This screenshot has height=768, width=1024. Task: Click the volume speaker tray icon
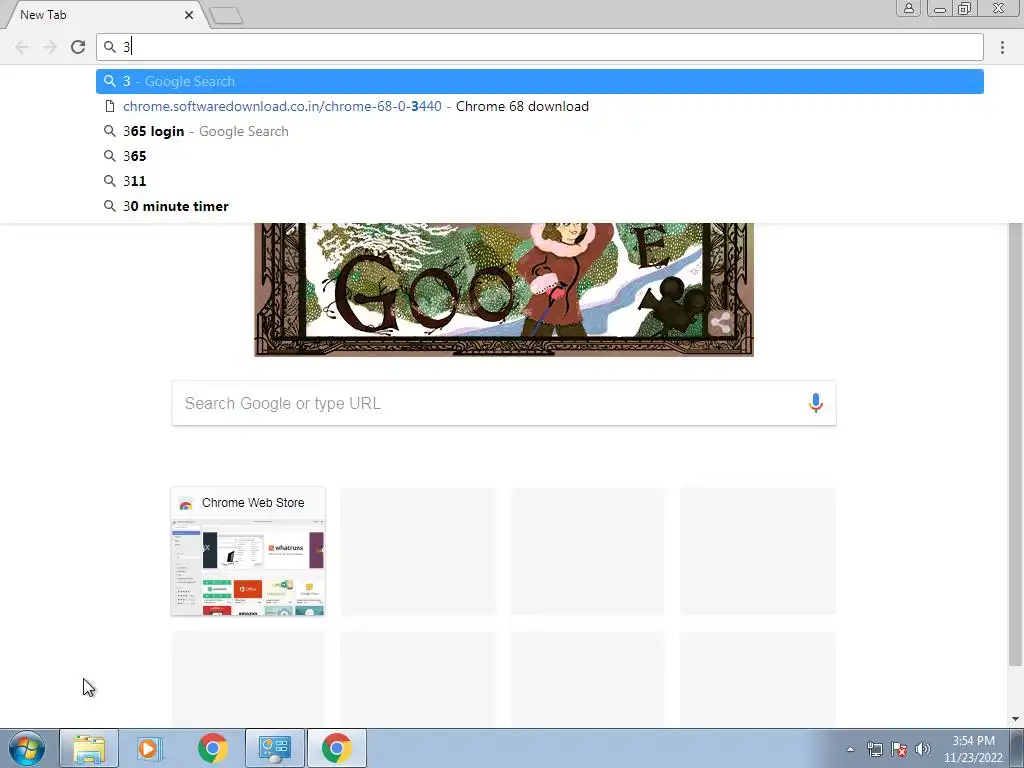click(x=923, y=749)
